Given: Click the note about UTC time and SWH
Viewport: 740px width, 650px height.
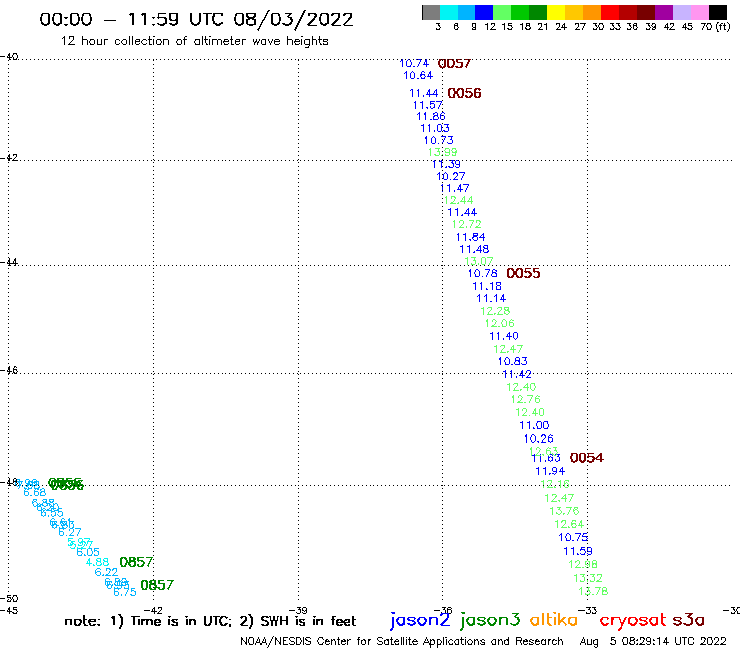Looking at the screenshot, I should coord(210,621).
